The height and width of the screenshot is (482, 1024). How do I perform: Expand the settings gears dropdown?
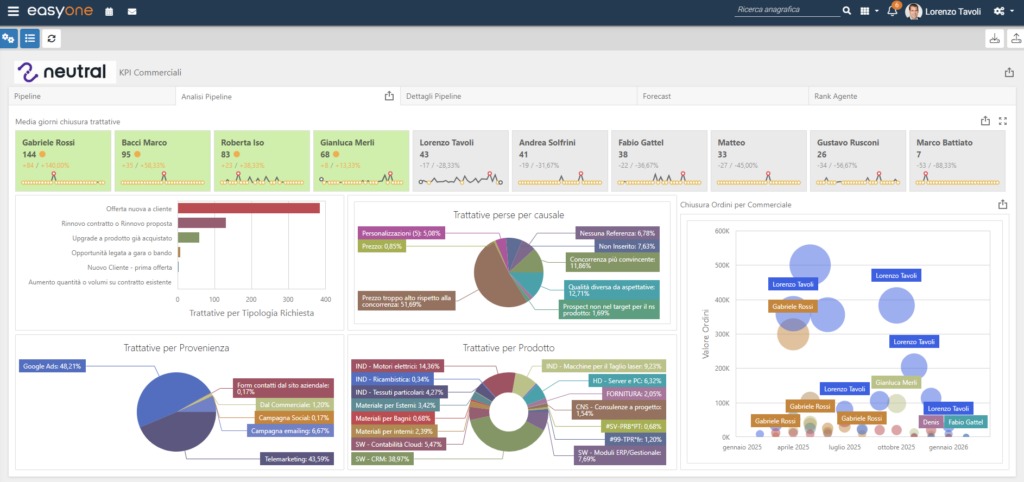click(x=1002, y=11)
